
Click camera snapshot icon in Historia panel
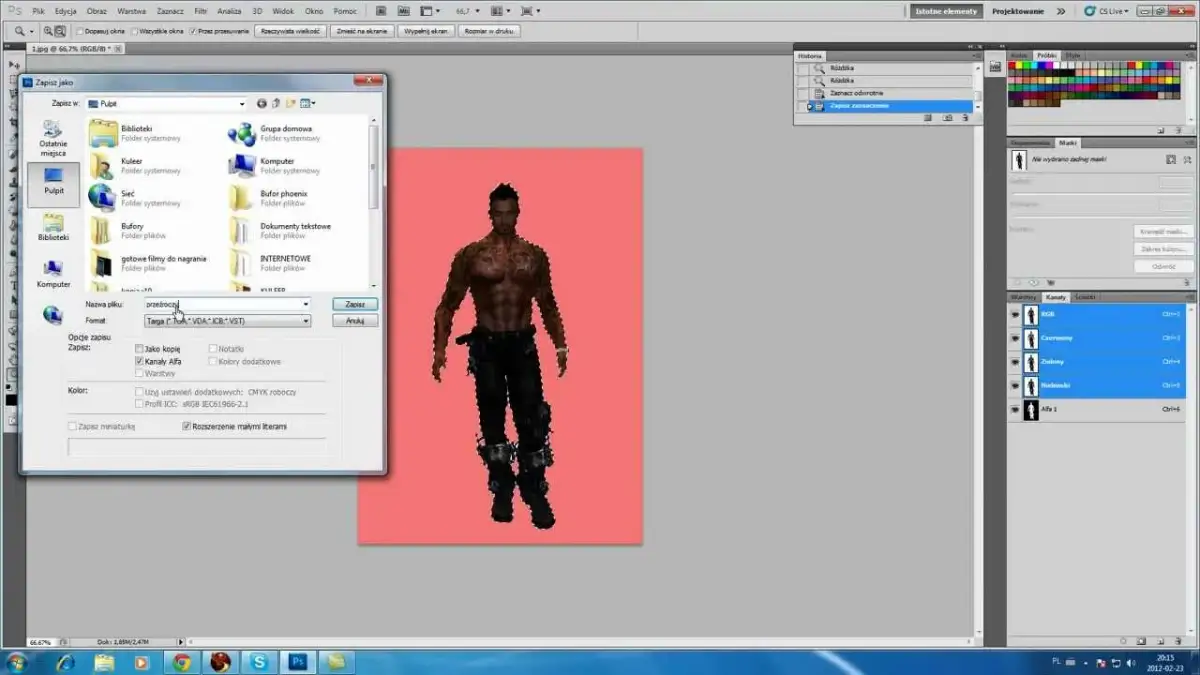tap(946, 117)
